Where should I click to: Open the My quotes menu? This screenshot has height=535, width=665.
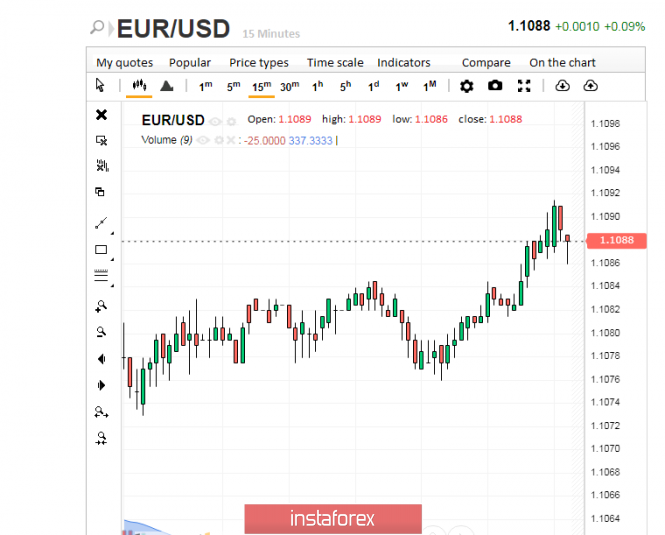tap(124, 63)
